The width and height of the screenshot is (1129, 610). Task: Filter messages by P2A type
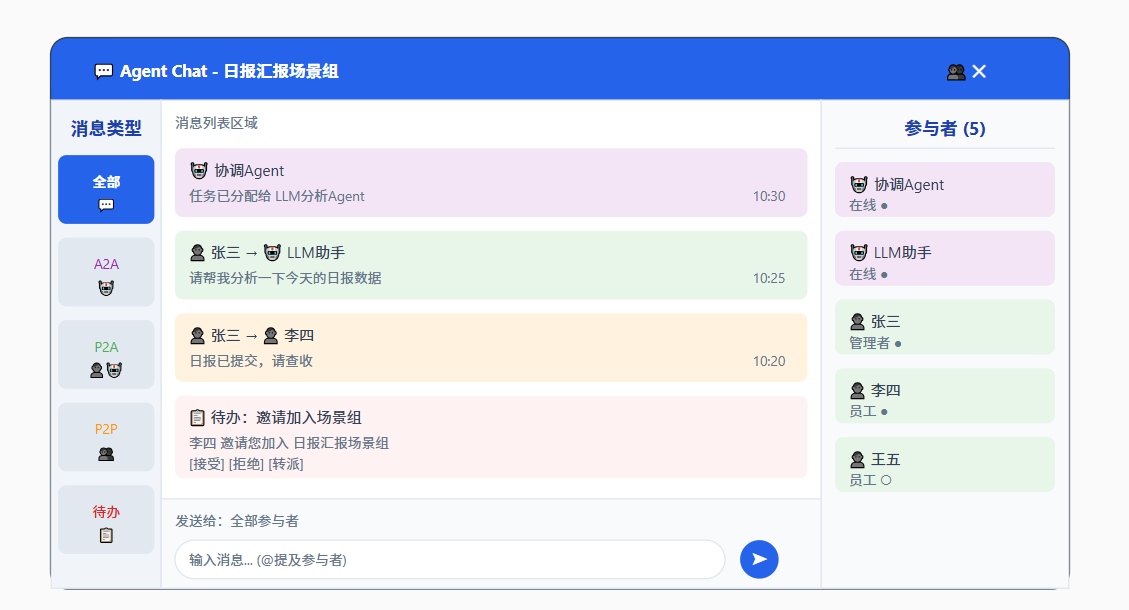coord(106,354)
